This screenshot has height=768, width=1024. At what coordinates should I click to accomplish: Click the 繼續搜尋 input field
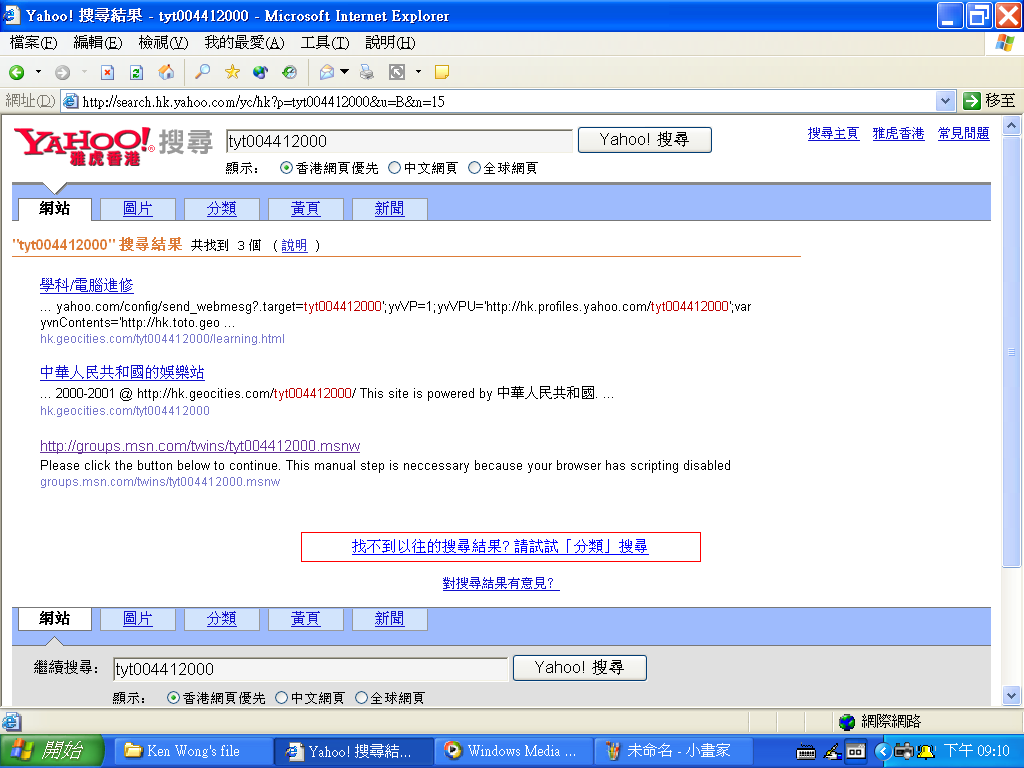[310, 669]
